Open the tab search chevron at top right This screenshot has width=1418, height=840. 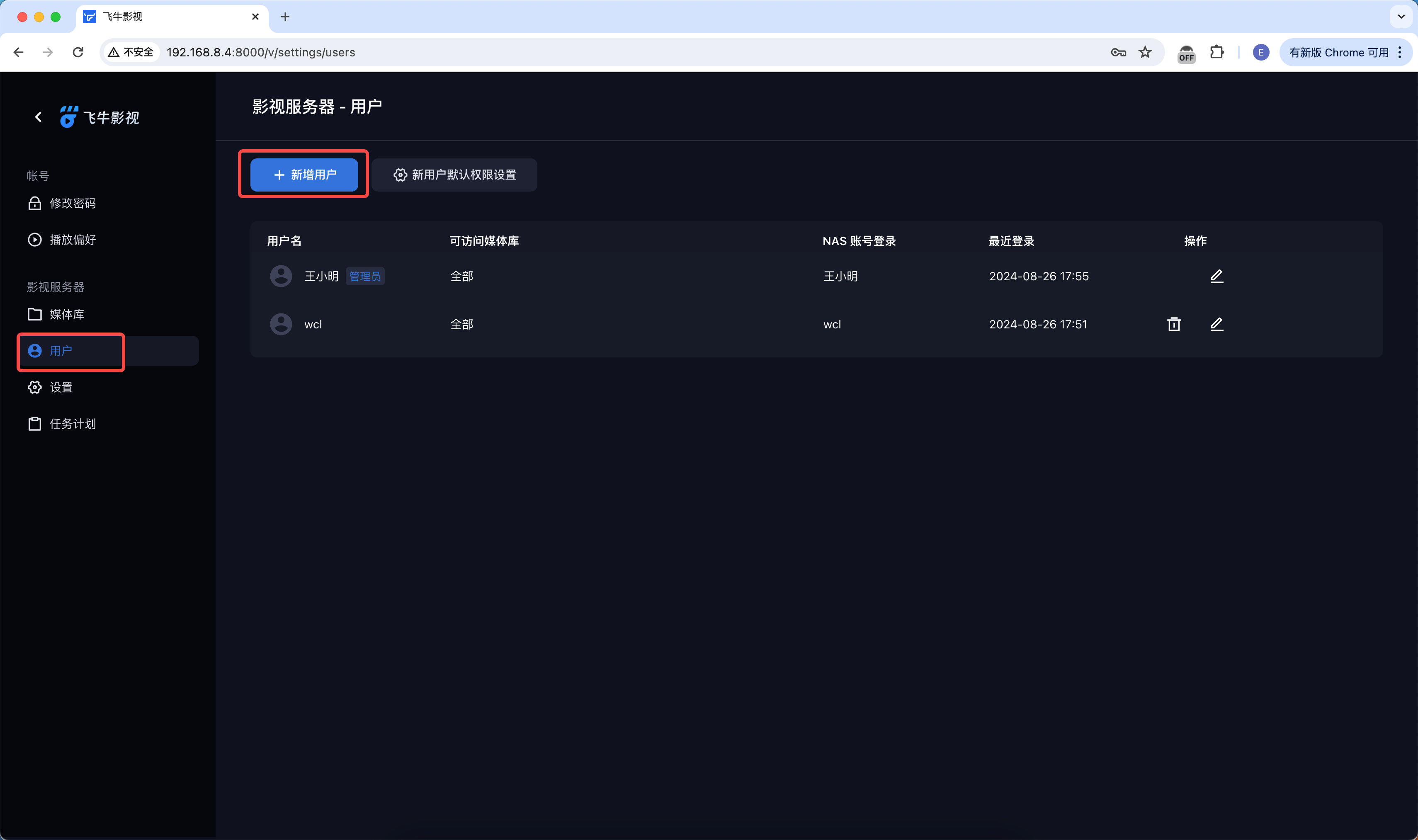point(1401,17)
